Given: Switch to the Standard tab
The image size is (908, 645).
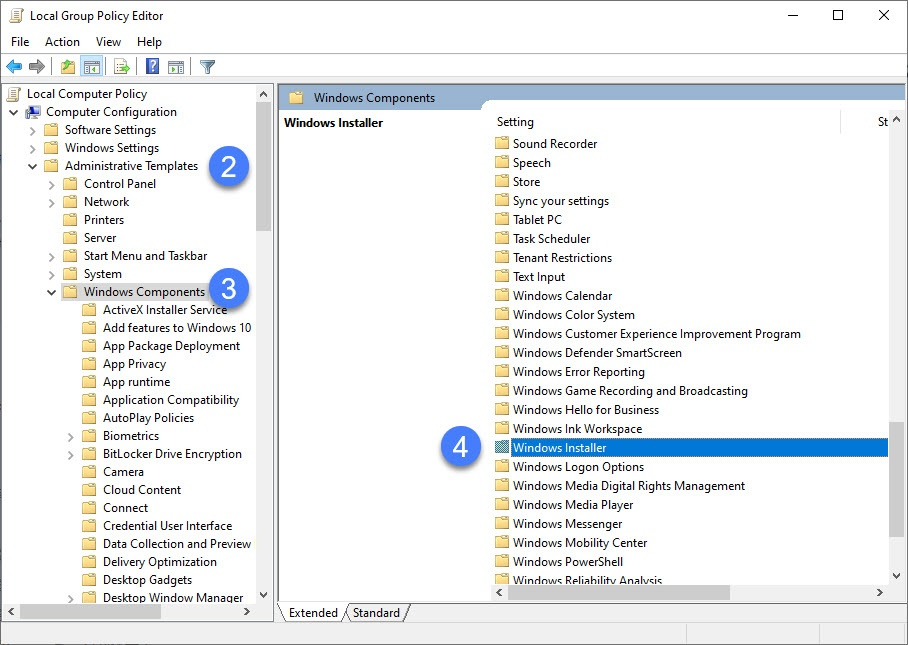Looking at the screenshot, I should (376, 613).
